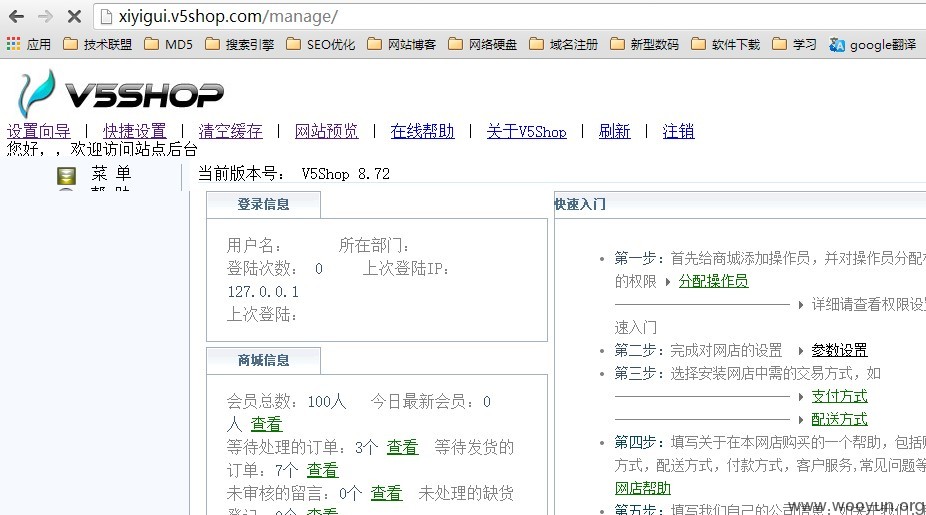Click the 清空缓存 link

pos(230,131)
